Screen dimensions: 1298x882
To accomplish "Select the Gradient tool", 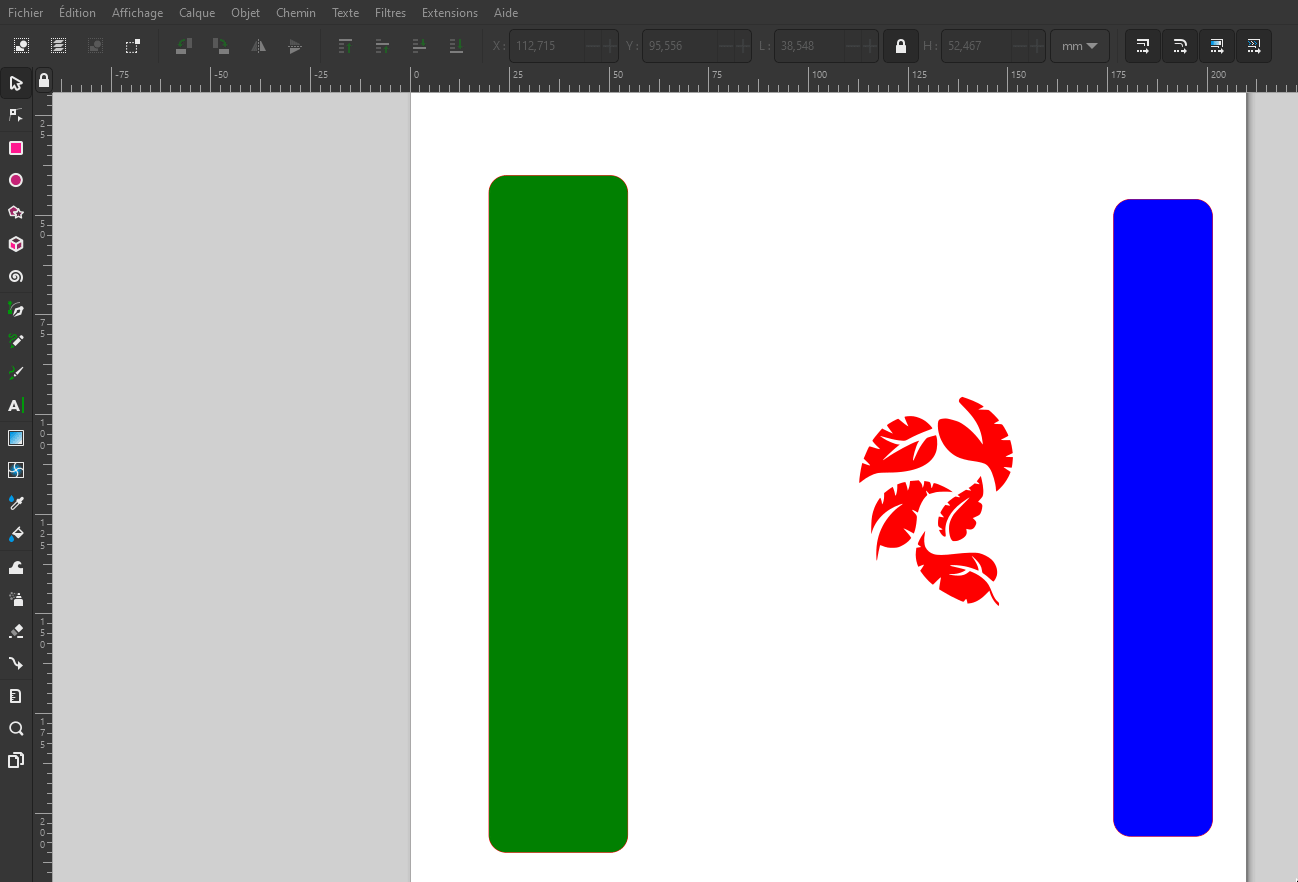I will tap(16, 437).
